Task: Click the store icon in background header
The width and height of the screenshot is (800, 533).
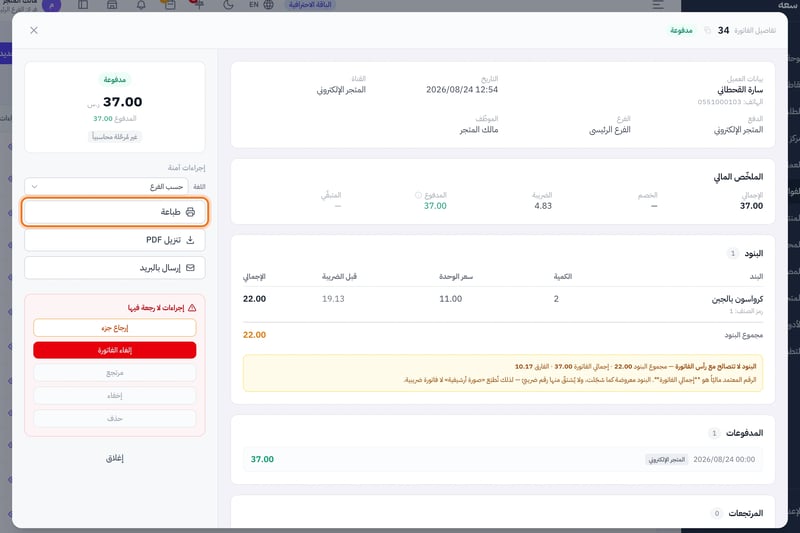Action: click(x=112, y=5)
